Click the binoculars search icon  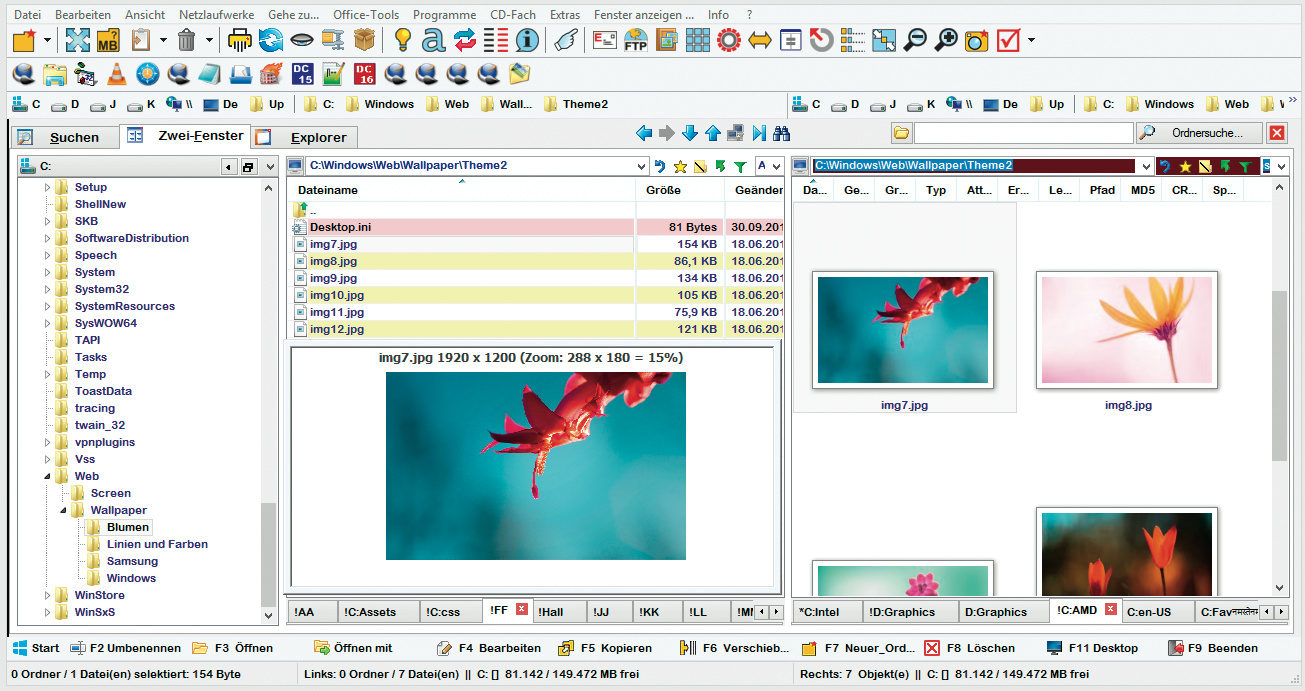[782, 134]
